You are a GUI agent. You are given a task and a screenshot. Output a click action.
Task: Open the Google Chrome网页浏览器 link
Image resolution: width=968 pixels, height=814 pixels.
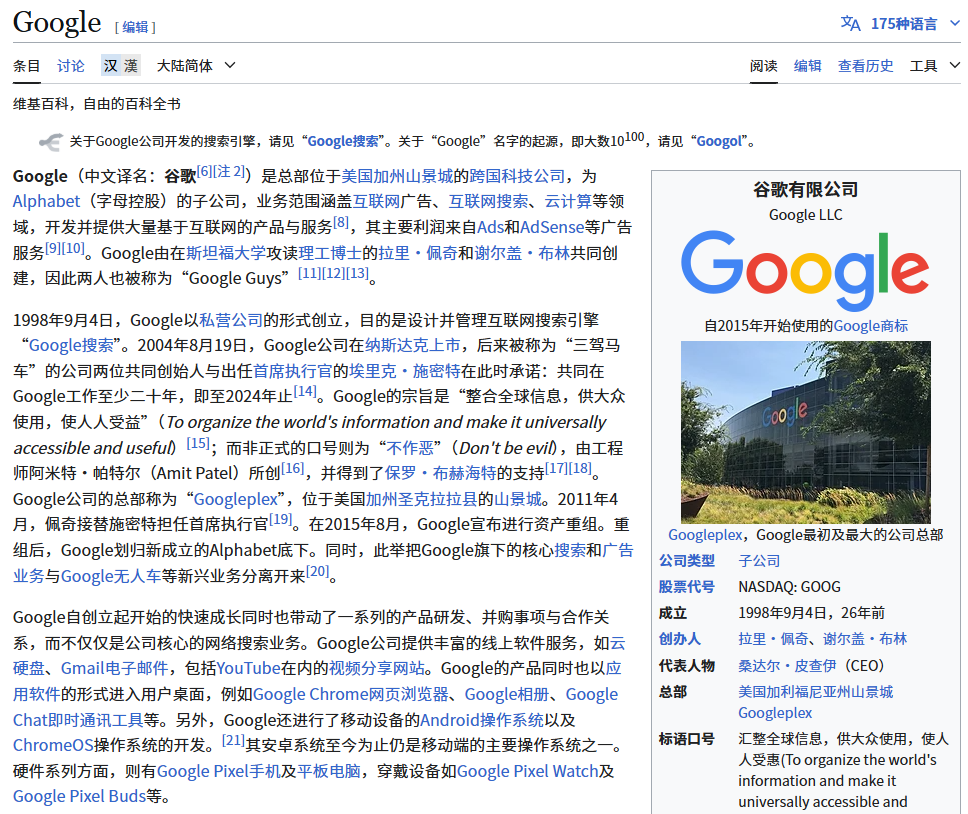tap(351, 694)
